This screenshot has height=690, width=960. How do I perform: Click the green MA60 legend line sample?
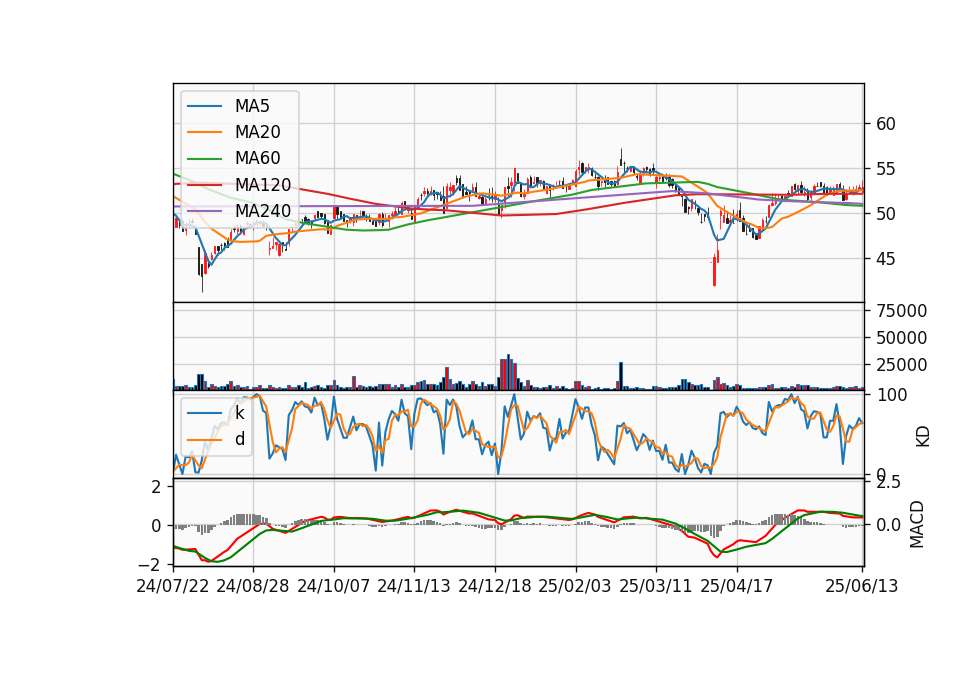(x=204, y=159)
